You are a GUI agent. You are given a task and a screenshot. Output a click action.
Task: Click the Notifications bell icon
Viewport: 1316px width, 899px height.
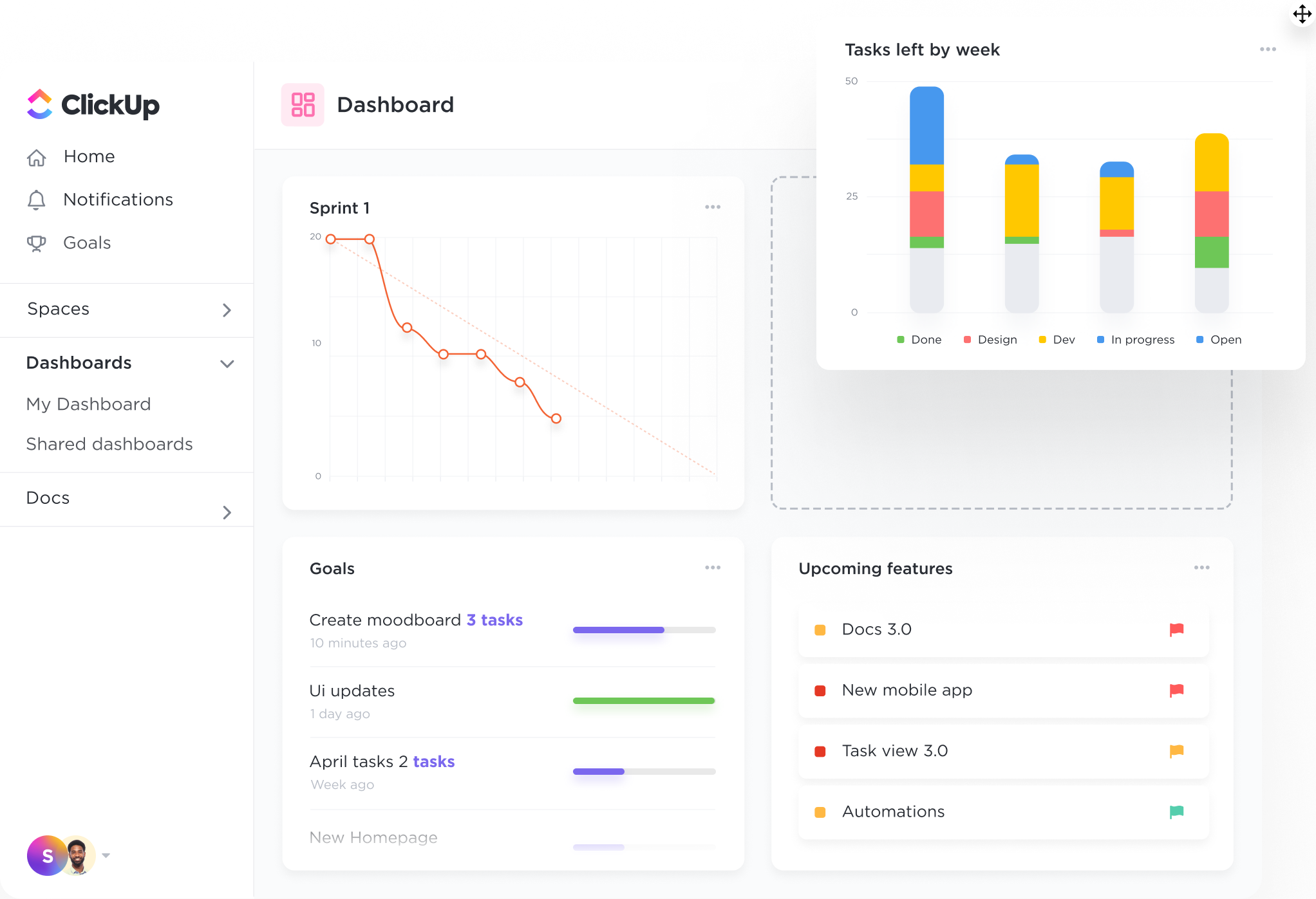pos(37,200)
